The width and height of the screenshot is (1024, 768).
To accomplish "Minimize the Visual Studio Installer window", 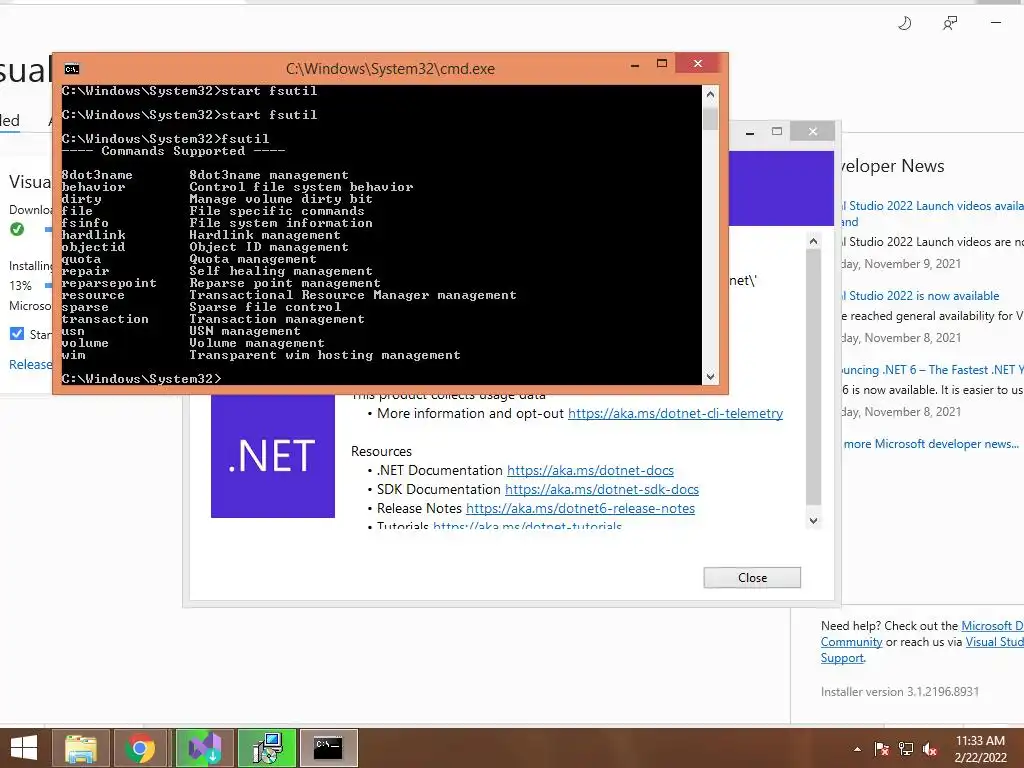I will (x=996, y=23).
